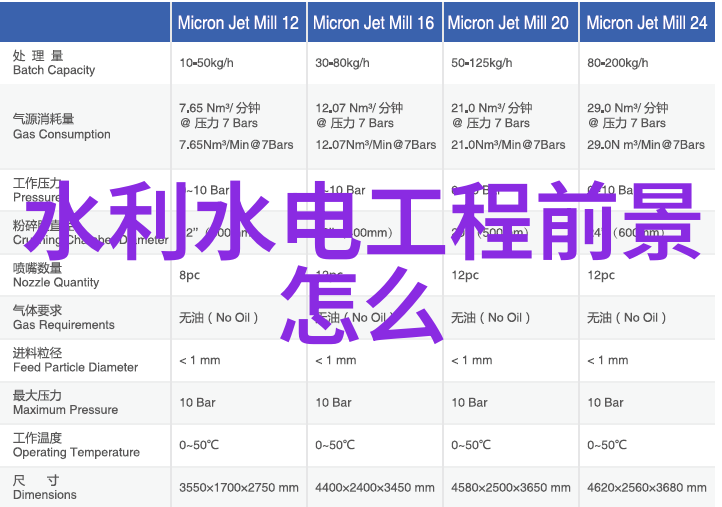This screenshot has height=507, width=722.
Task: Click < 1 mm under Micron Jet Mill 12
Action: pos(199,360)
